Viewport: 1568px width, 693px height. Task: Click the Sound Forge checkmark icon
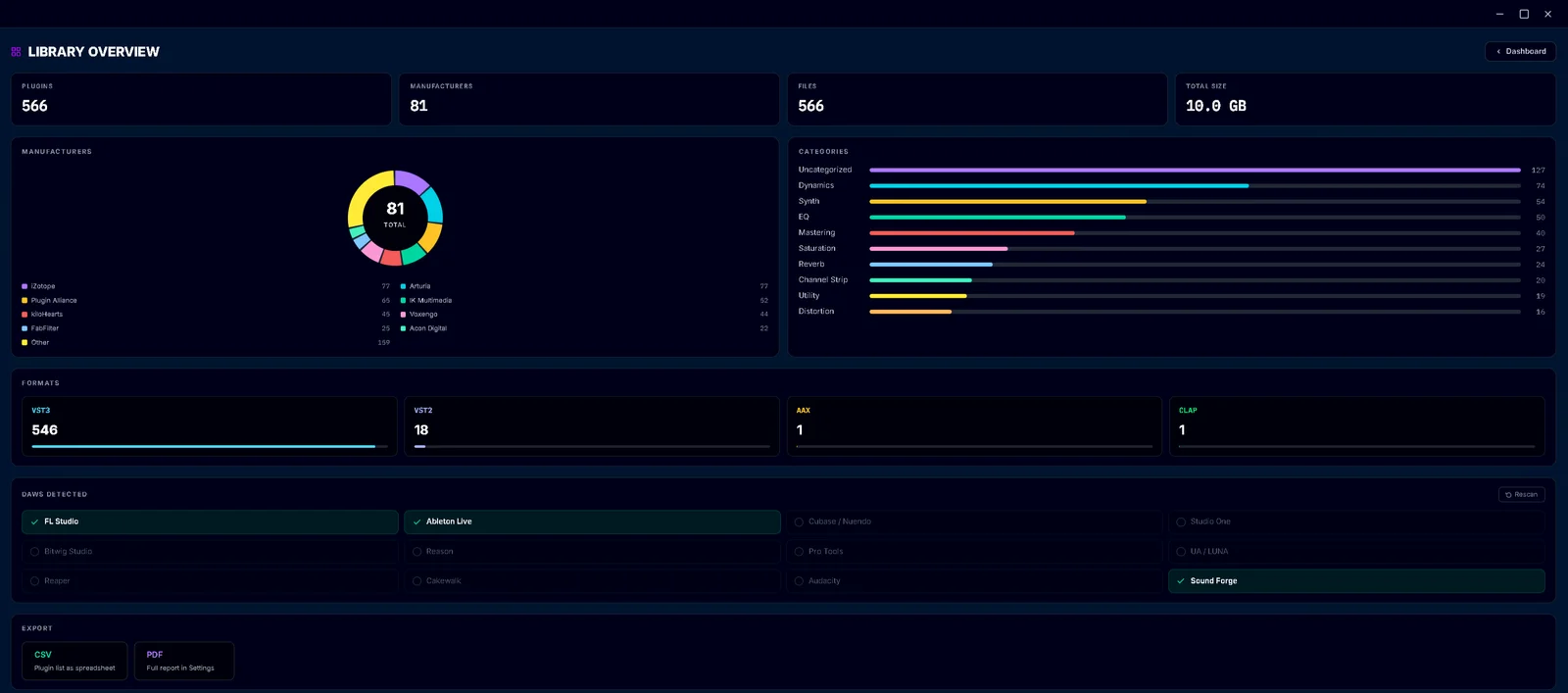(1181, 581)
